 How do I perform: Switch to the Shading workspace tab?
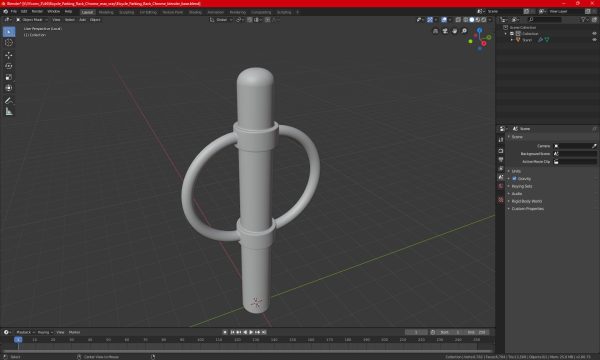tap(195, 12)
